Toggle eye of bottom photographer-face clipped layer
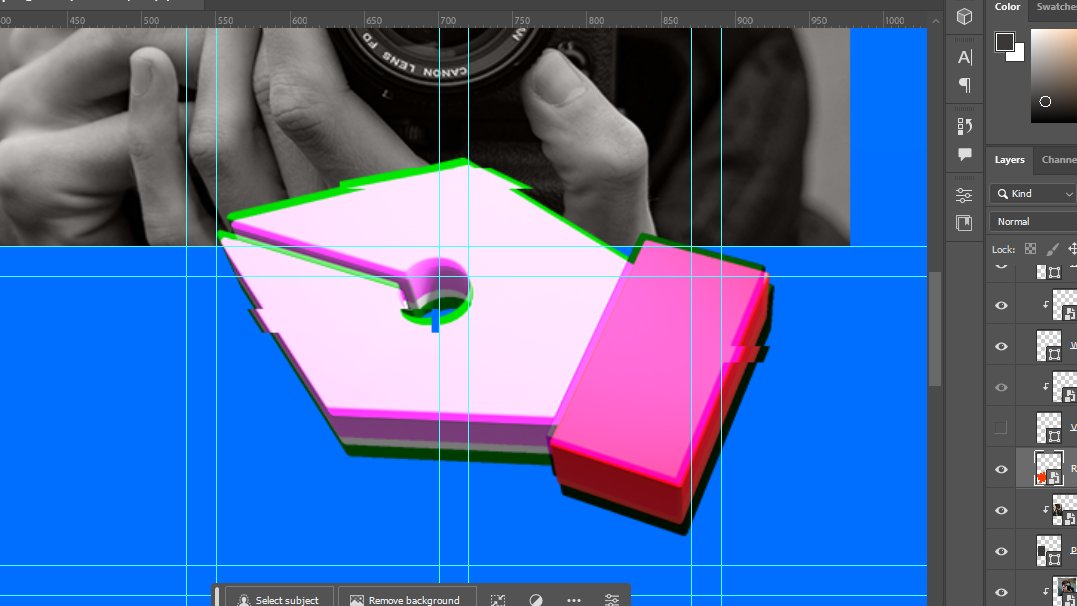This screenshot has height=606, width=1077. [1001, 592]
